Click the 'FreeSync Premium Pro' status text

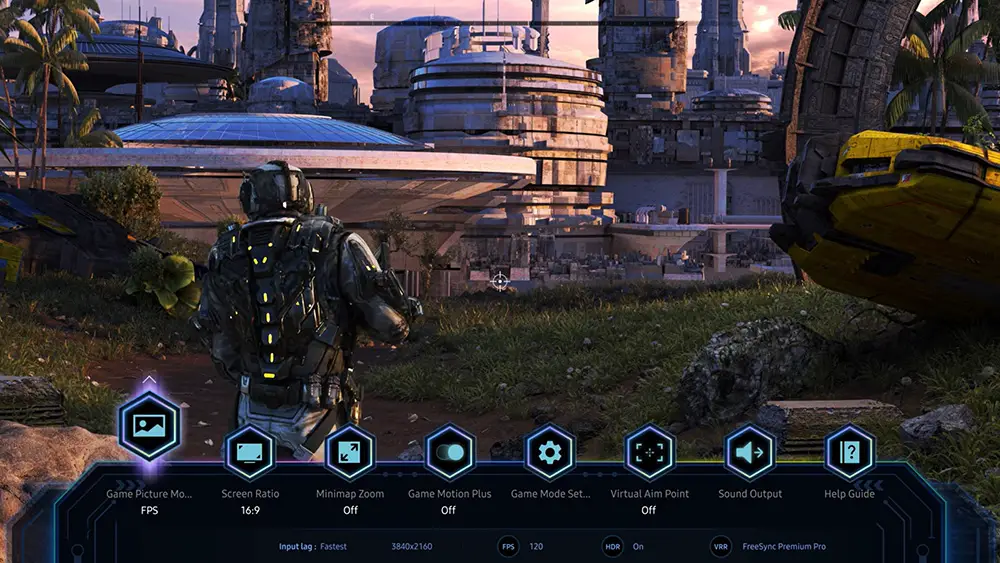[x=784, y=546]
